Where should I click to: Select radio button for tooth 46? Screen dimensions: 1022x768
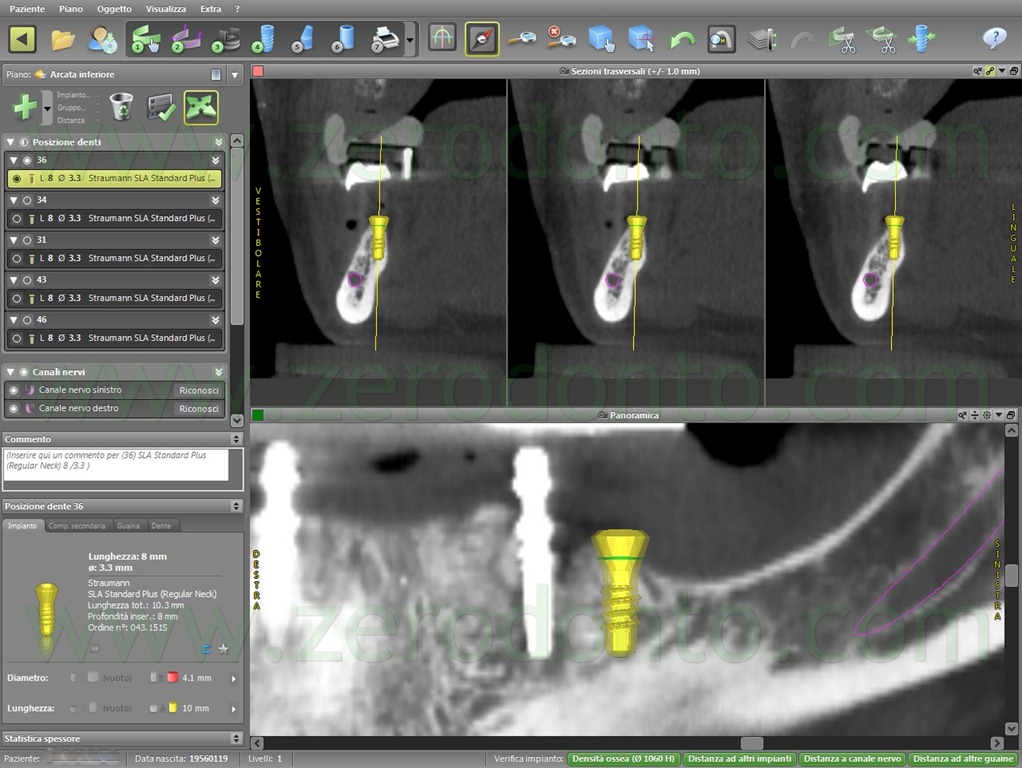click(x=27, y=320)
